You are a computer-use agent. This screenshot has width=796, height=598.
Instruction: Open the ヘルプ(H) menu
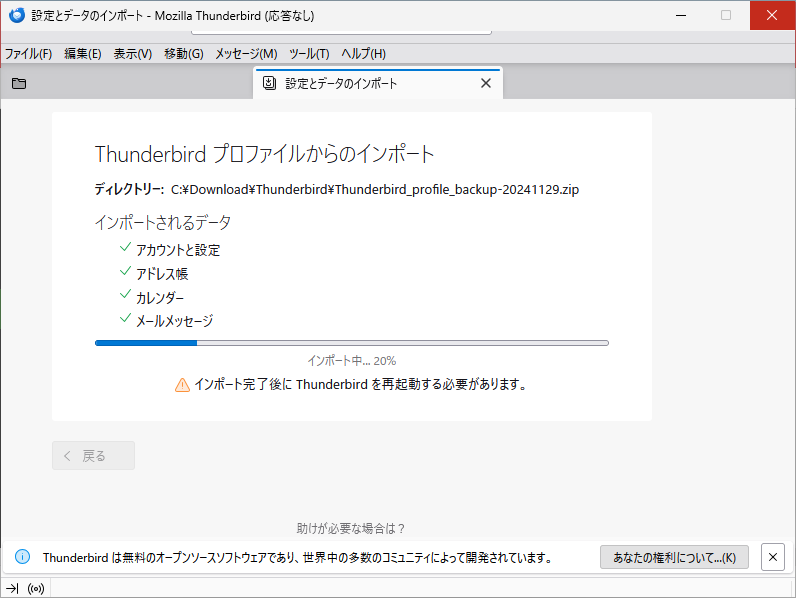[363, 54]
